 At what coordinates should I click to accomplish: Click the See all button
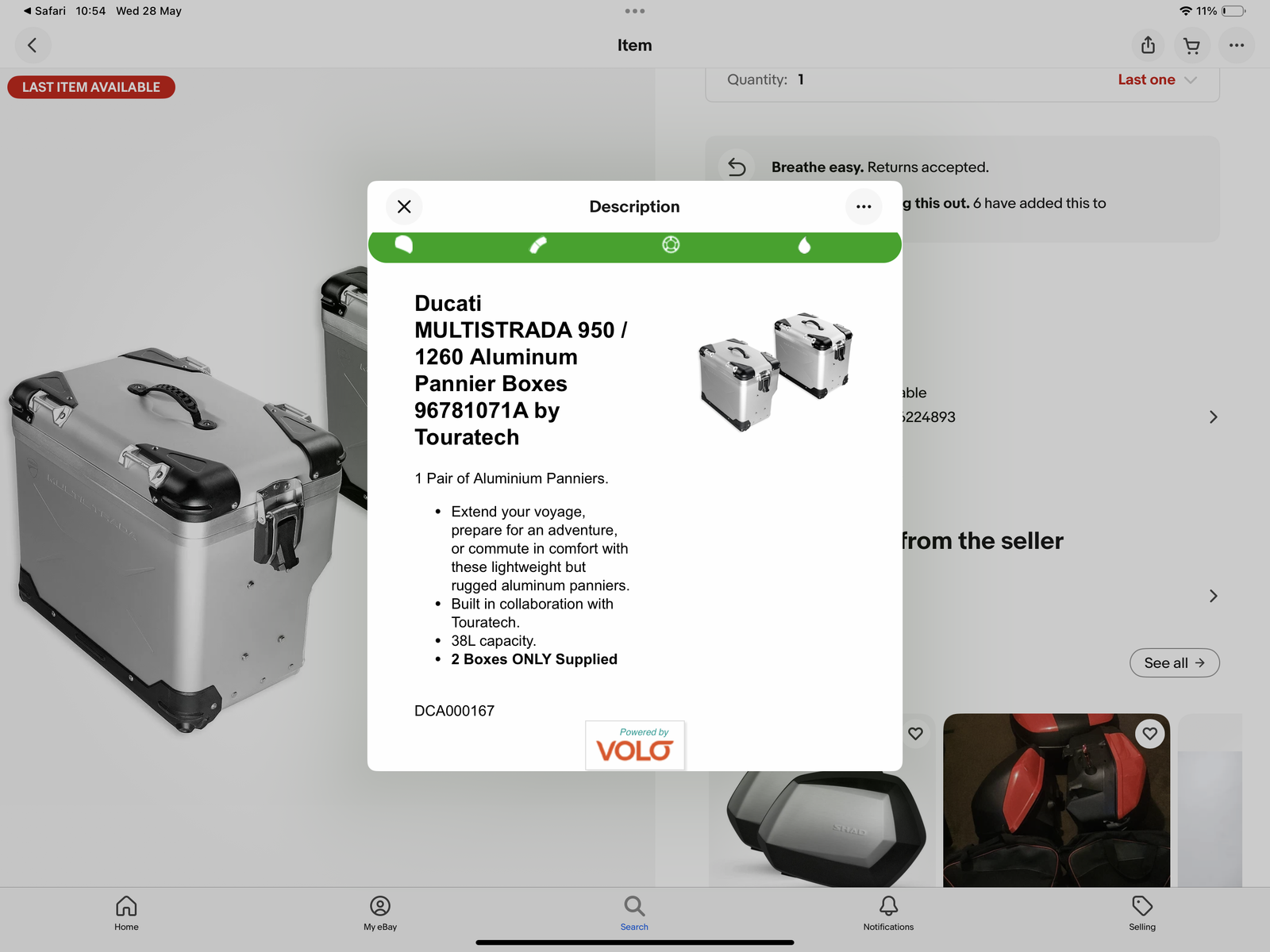click(1174, 663)
